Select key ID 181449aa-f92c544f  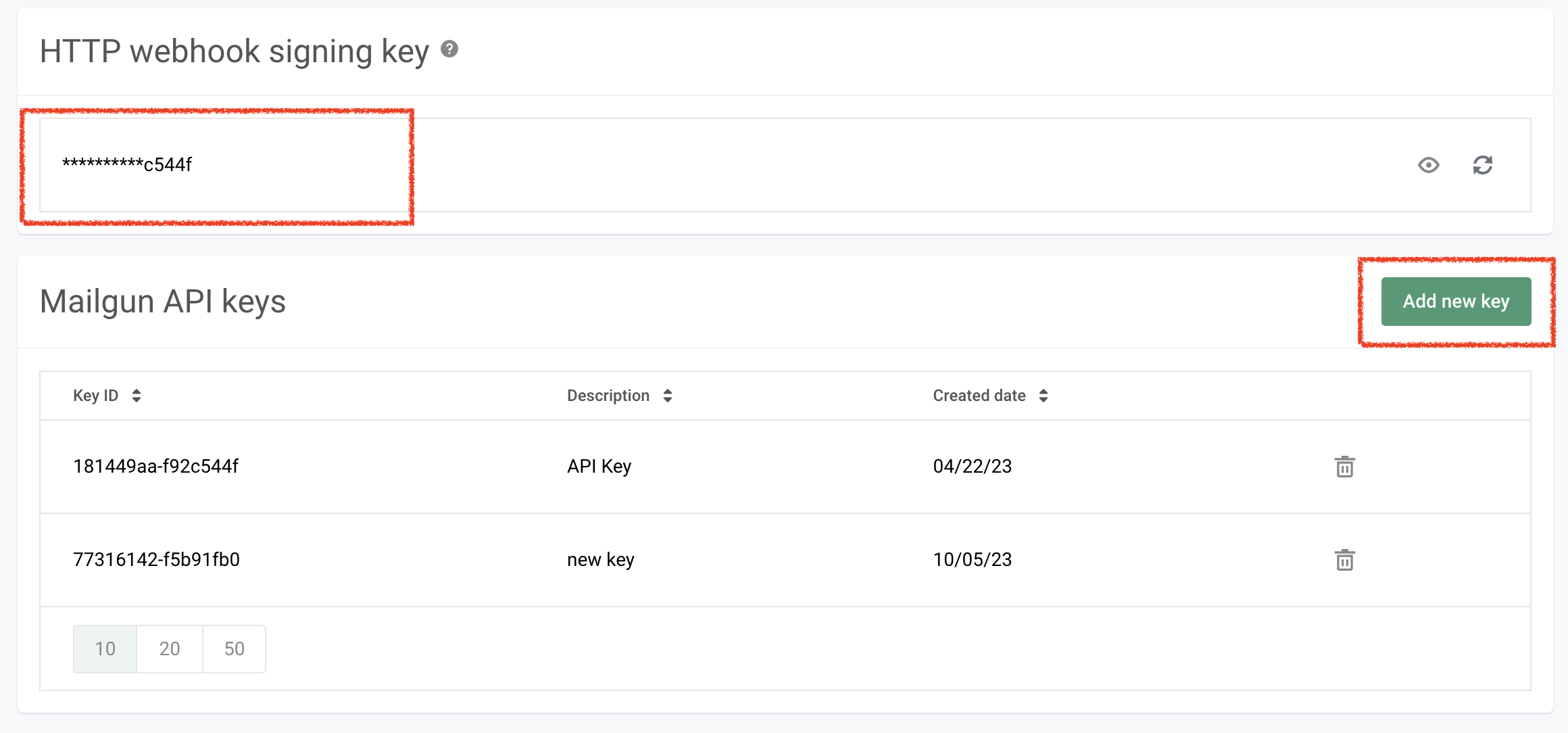155,467
